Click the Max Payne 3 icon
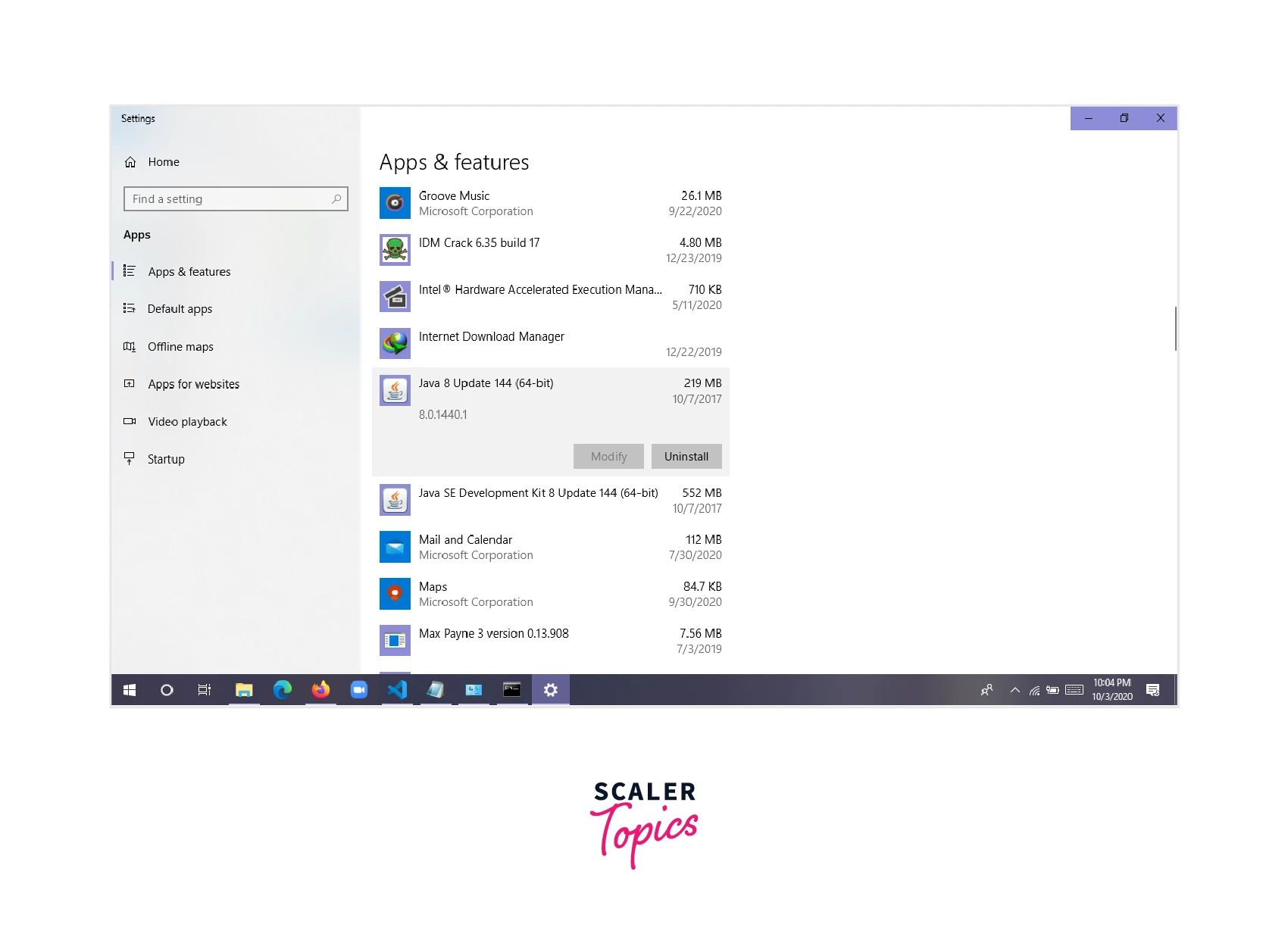The width and height of the screenshot is (1288, 943). click(x=395, y=641)
